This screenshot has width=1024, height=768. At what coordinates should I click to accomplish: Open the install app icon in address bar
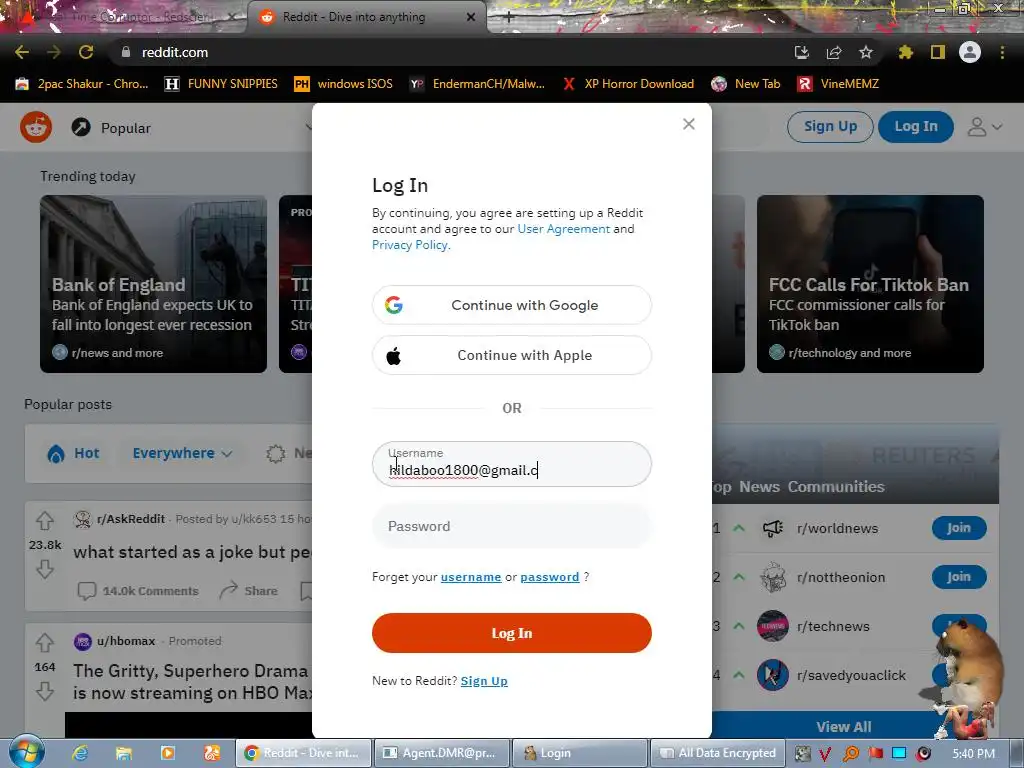(801, 52)
